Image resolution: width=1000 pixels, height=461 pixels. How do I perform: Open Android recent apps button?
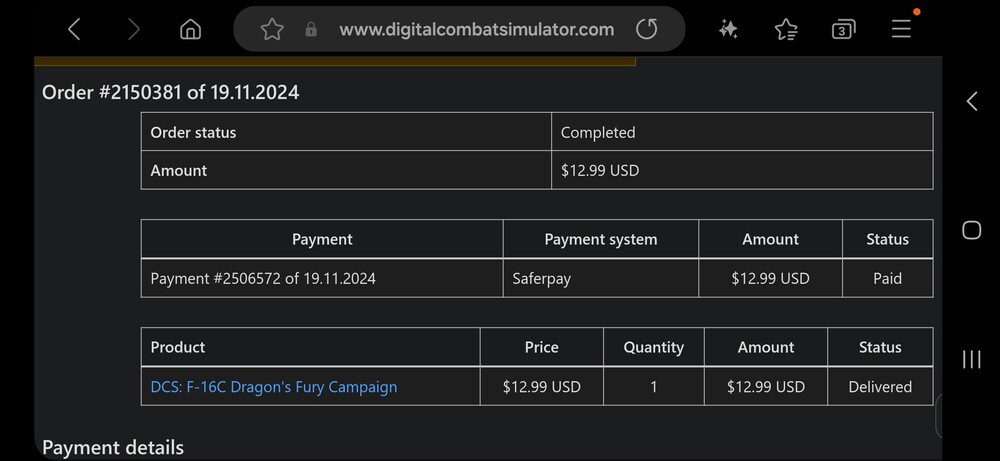pos(971,360)
